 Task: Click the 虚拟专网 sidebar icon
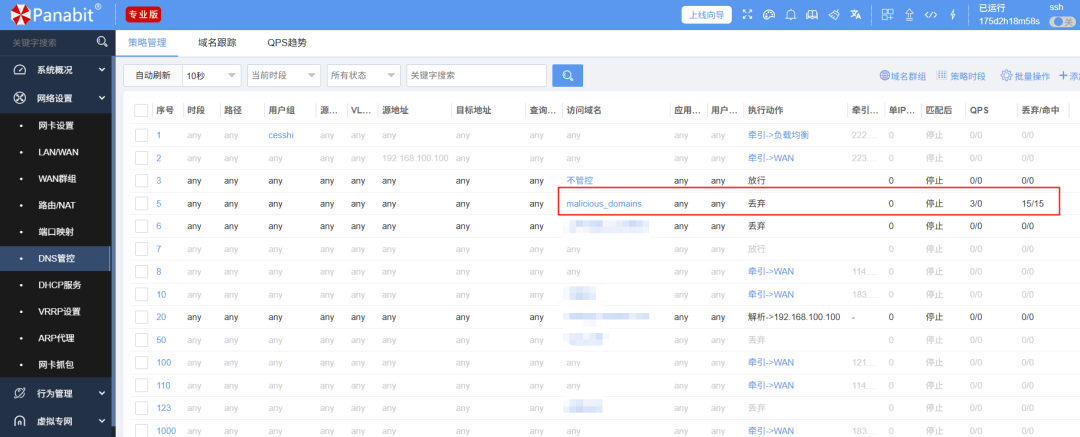[20, 420]
